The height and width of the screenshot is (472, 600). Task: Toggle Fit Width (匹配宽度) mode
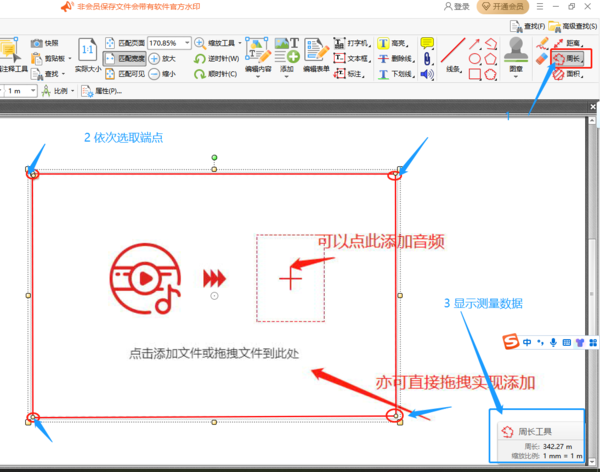coord(125,59)
